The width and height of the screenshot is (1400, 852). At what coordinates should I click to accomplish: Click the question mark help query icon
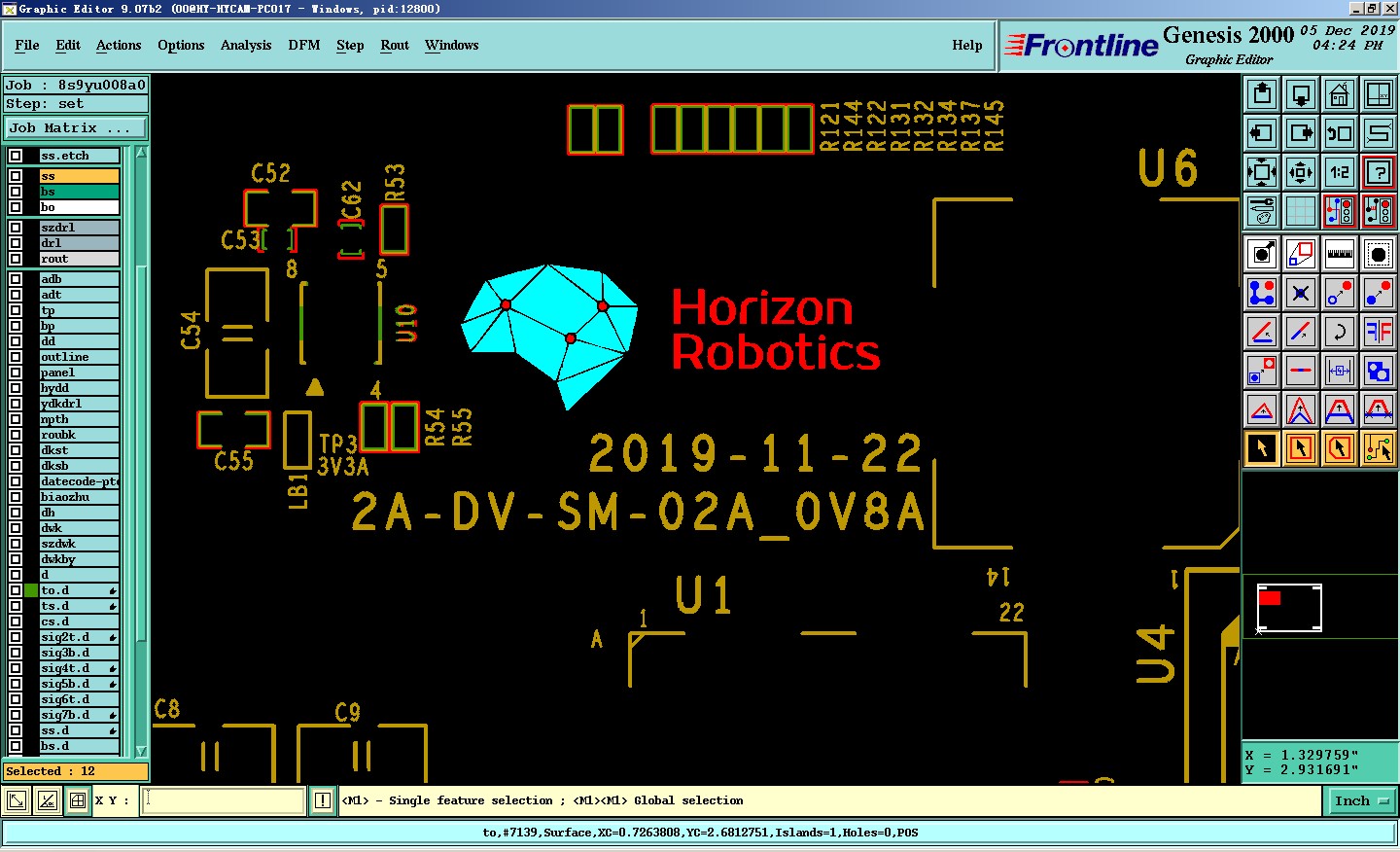(1379, 172)
